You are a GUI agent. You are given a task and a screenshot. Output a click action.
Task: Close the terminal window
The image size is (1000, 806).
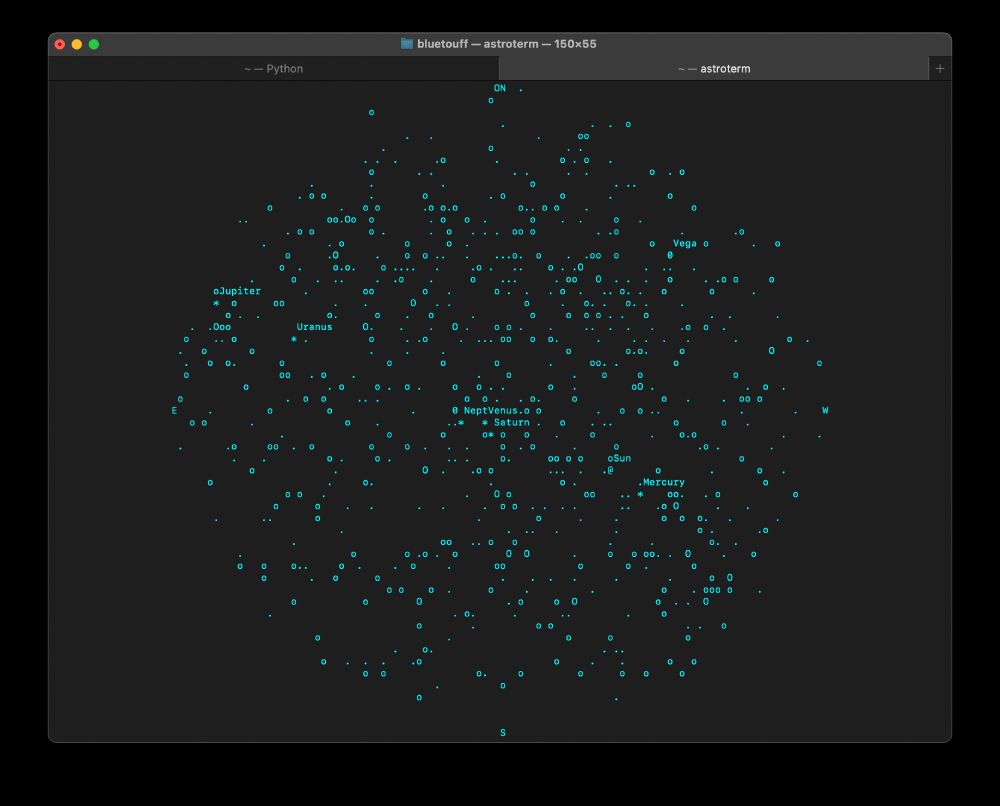[x=60, y=44]
